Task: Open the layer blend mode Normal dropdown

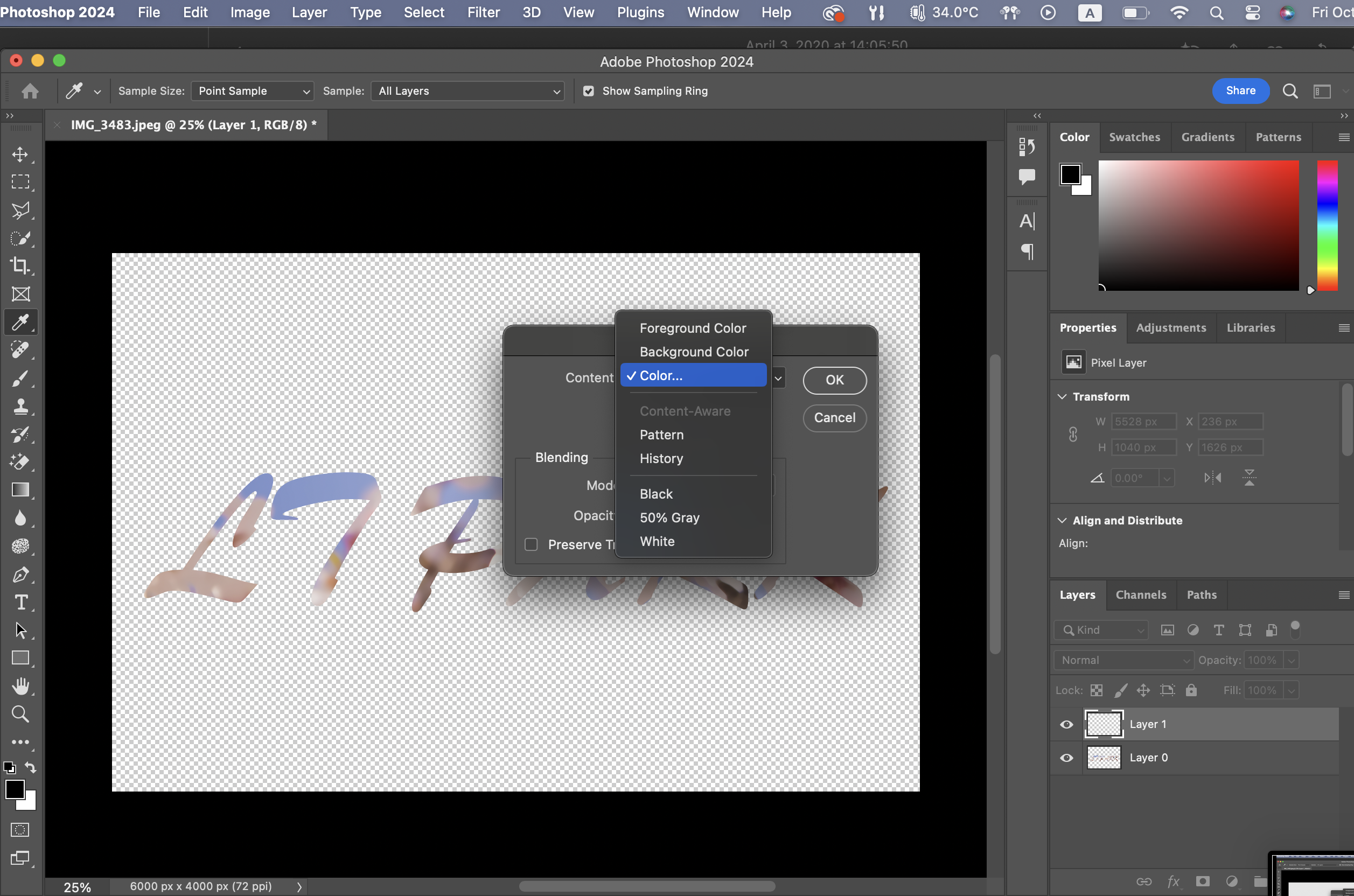Action: coord(1123,660)
